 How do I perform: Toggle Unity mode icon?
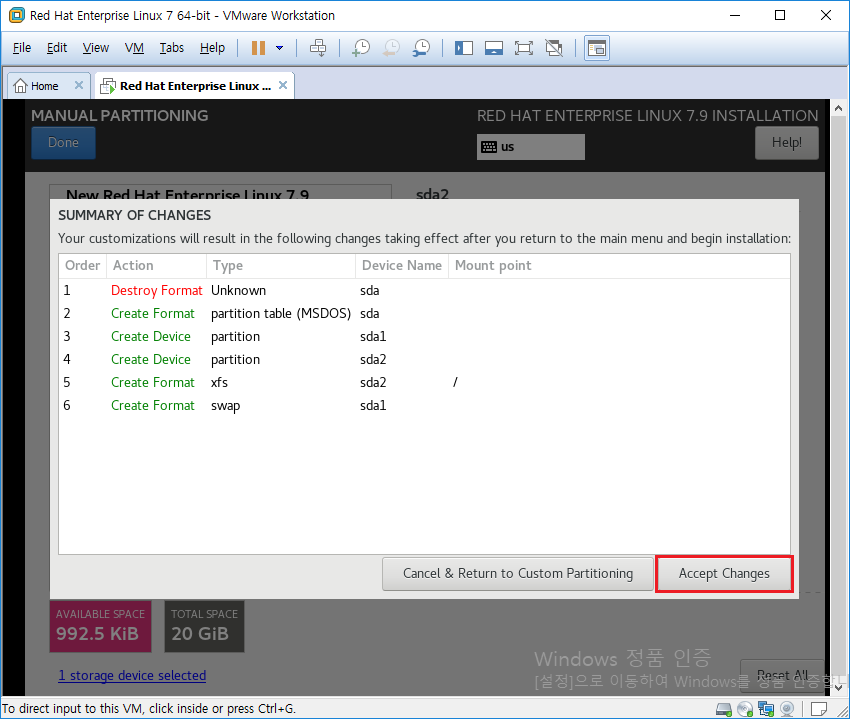[x=554, y=48]
